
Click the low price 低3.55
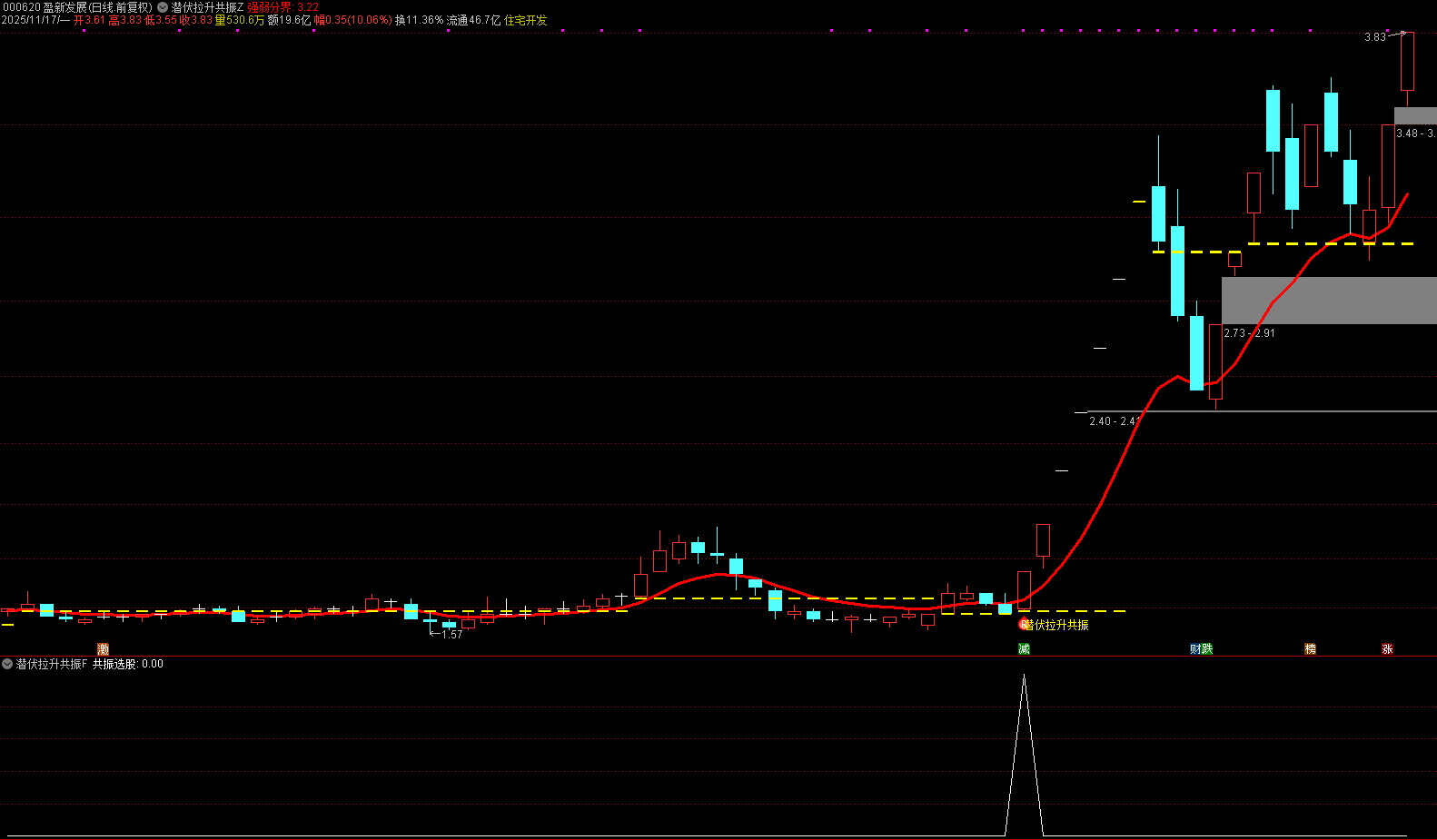pyautogui.click(x=161, y=20)
